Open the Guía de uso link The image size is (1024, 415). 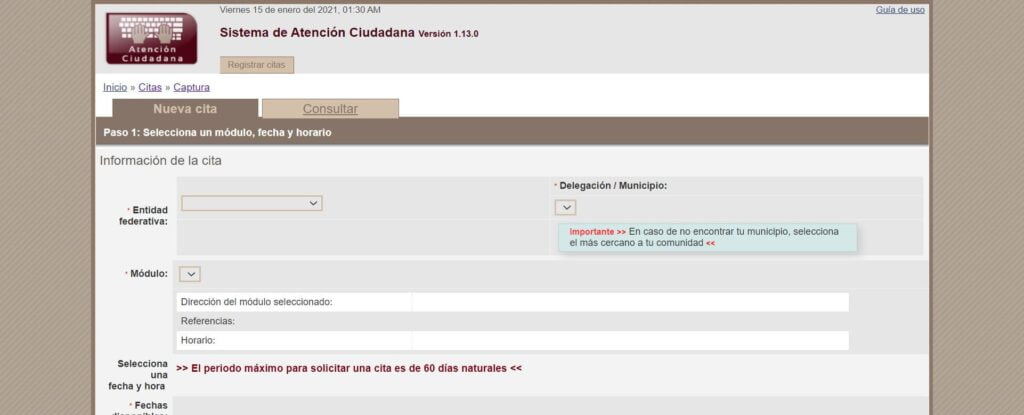click(900, 10)
